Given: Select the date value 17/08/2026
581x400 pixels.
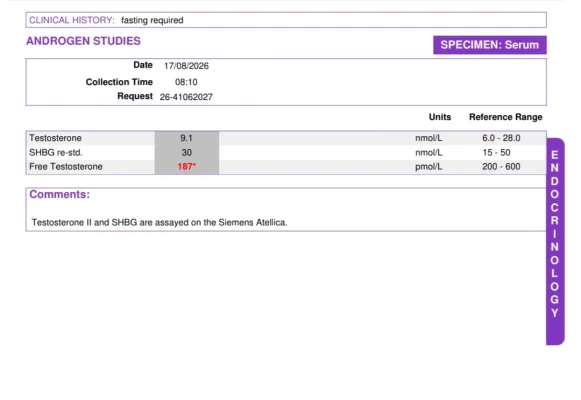Looking at the screenshot, I should click(186, 66).
